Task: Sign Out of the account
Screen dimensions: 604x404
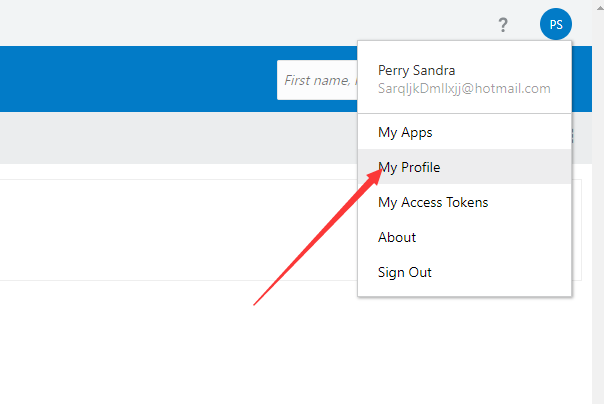Action: pyautogui.click(x=404, y=272)
